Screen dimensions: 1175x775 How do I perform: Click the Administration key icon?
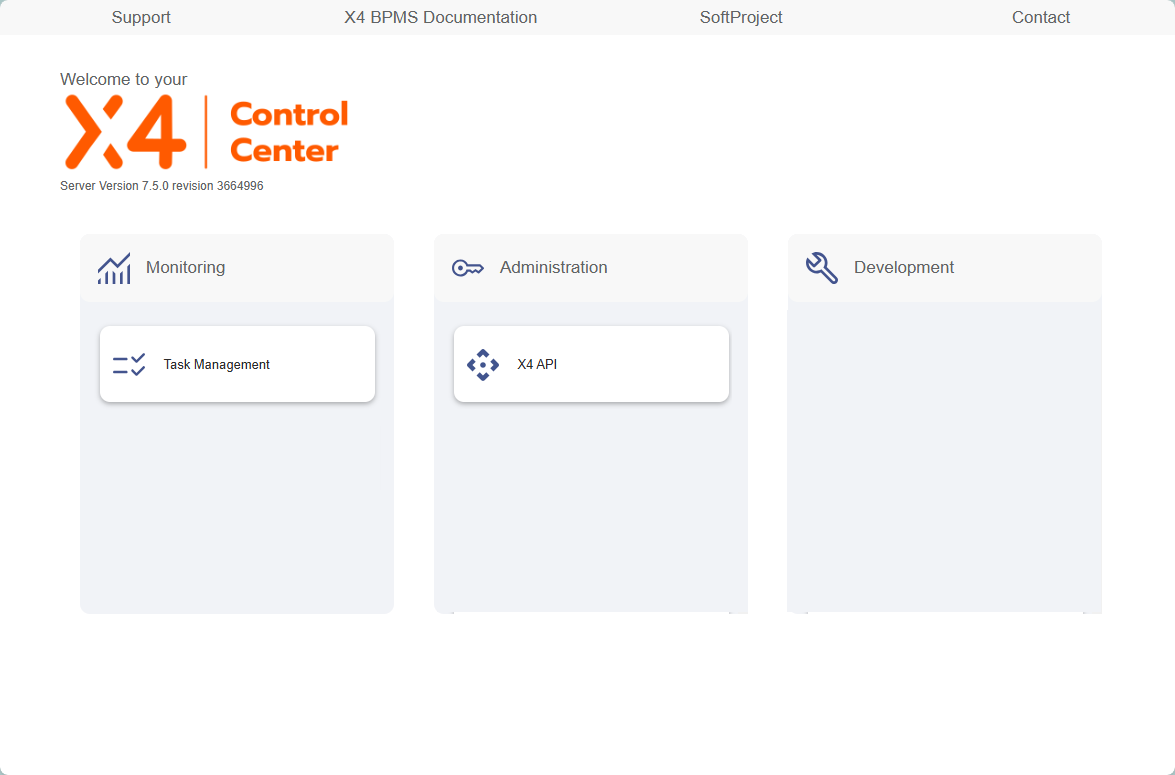point(468,268)
